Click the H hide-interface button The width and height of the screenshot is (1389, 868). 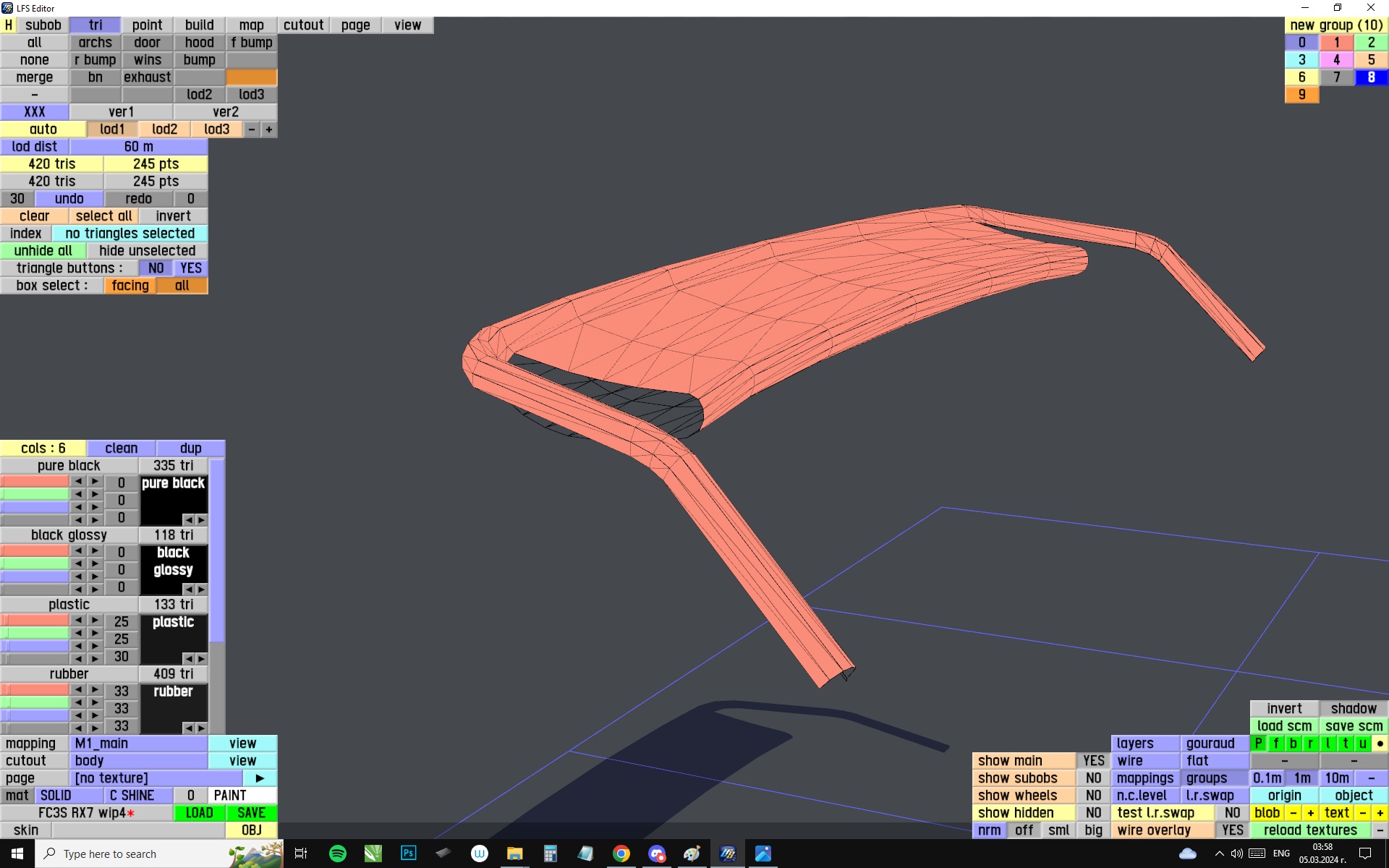(x=8, y=25)
